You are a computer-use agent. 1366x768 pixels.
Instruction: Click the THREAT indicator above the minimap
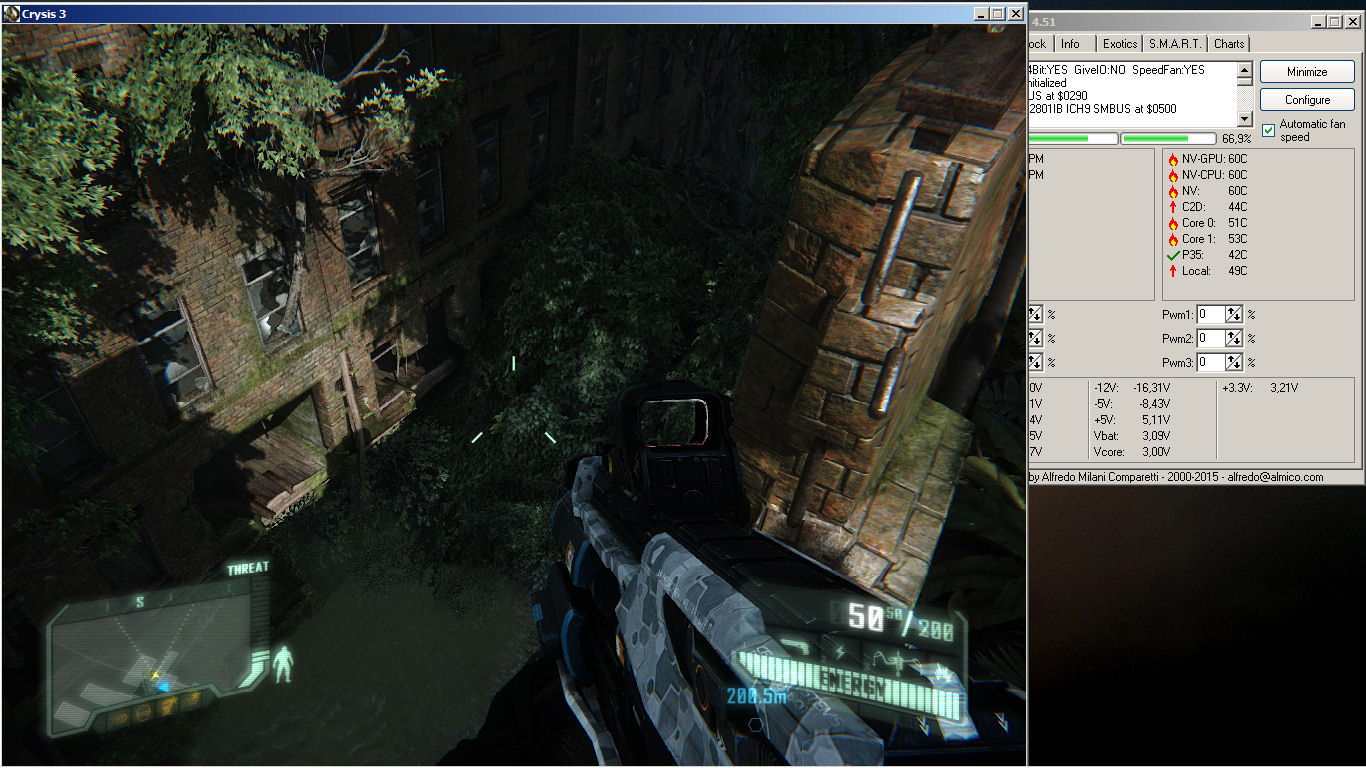248,568
